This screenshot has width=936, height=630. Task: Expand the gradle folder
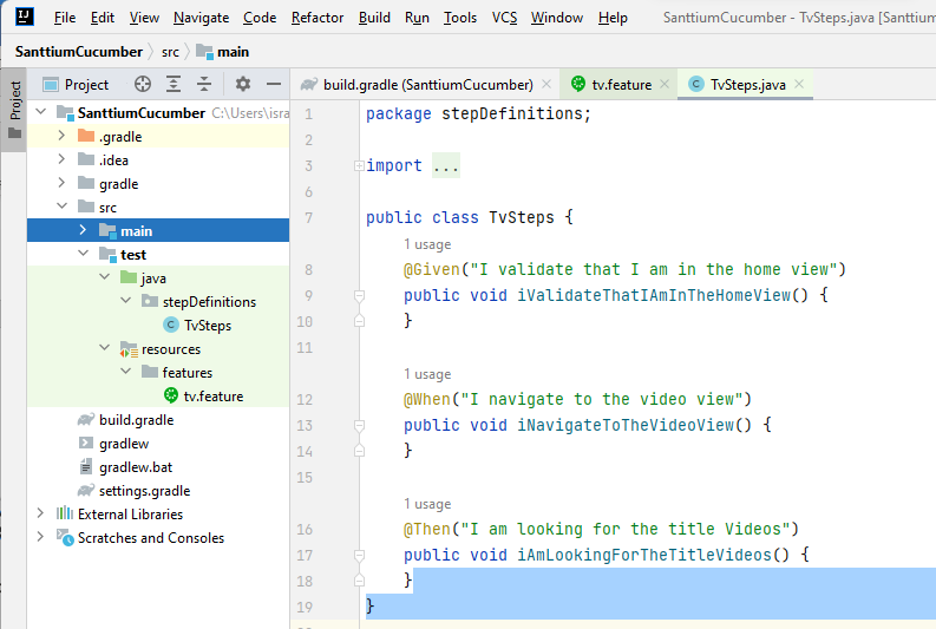(61, 183)
